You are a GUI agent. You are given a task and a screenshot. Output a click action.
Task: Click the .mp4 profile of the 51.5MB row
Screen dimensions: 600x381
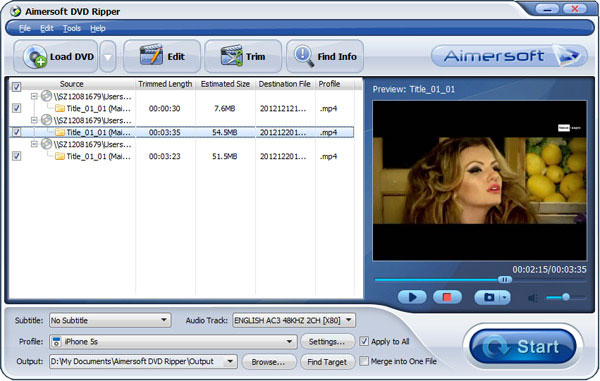point(328,156)
